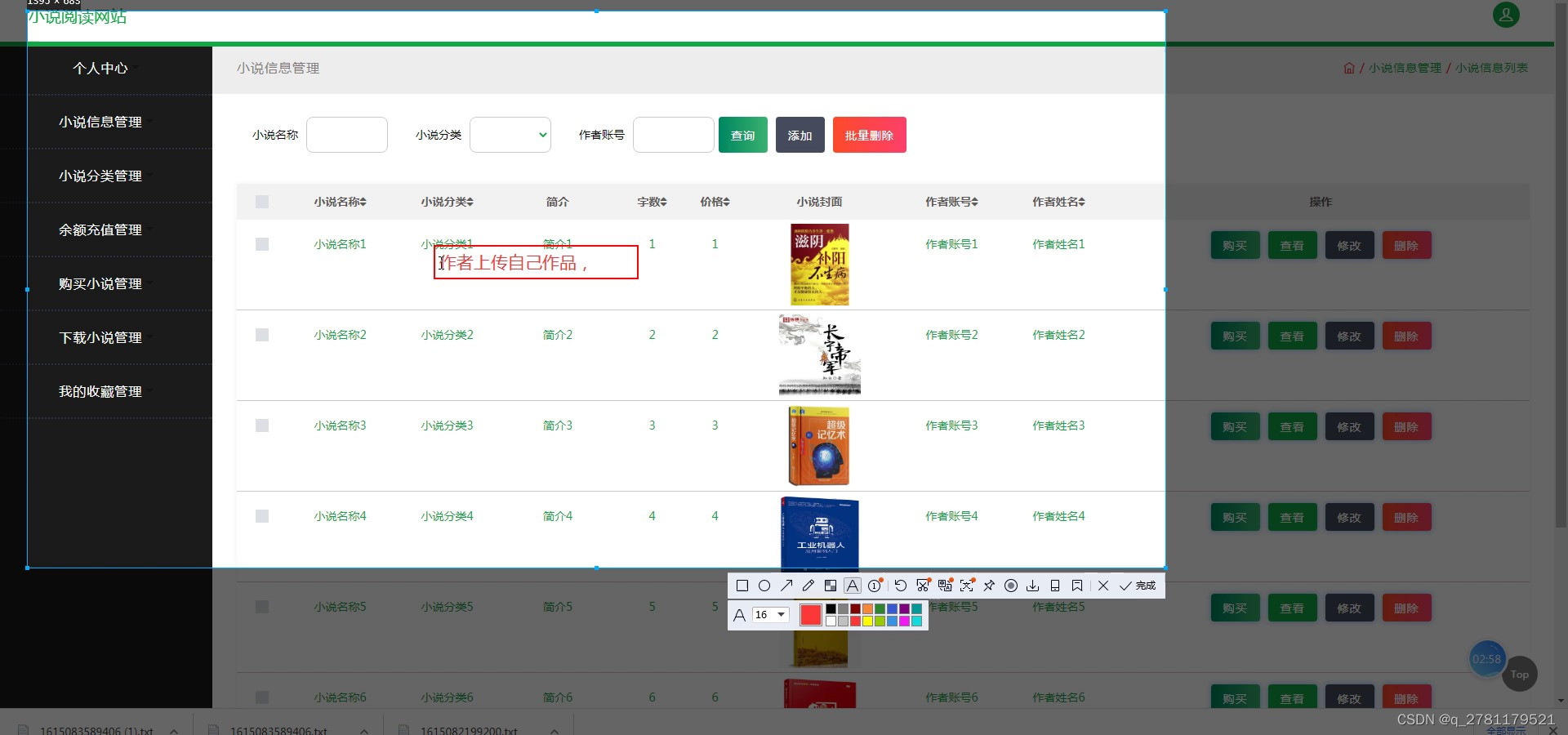This screenshot has width=1568, height=735.
Task: Select the numbered marker tool
Action: point(875,586)
